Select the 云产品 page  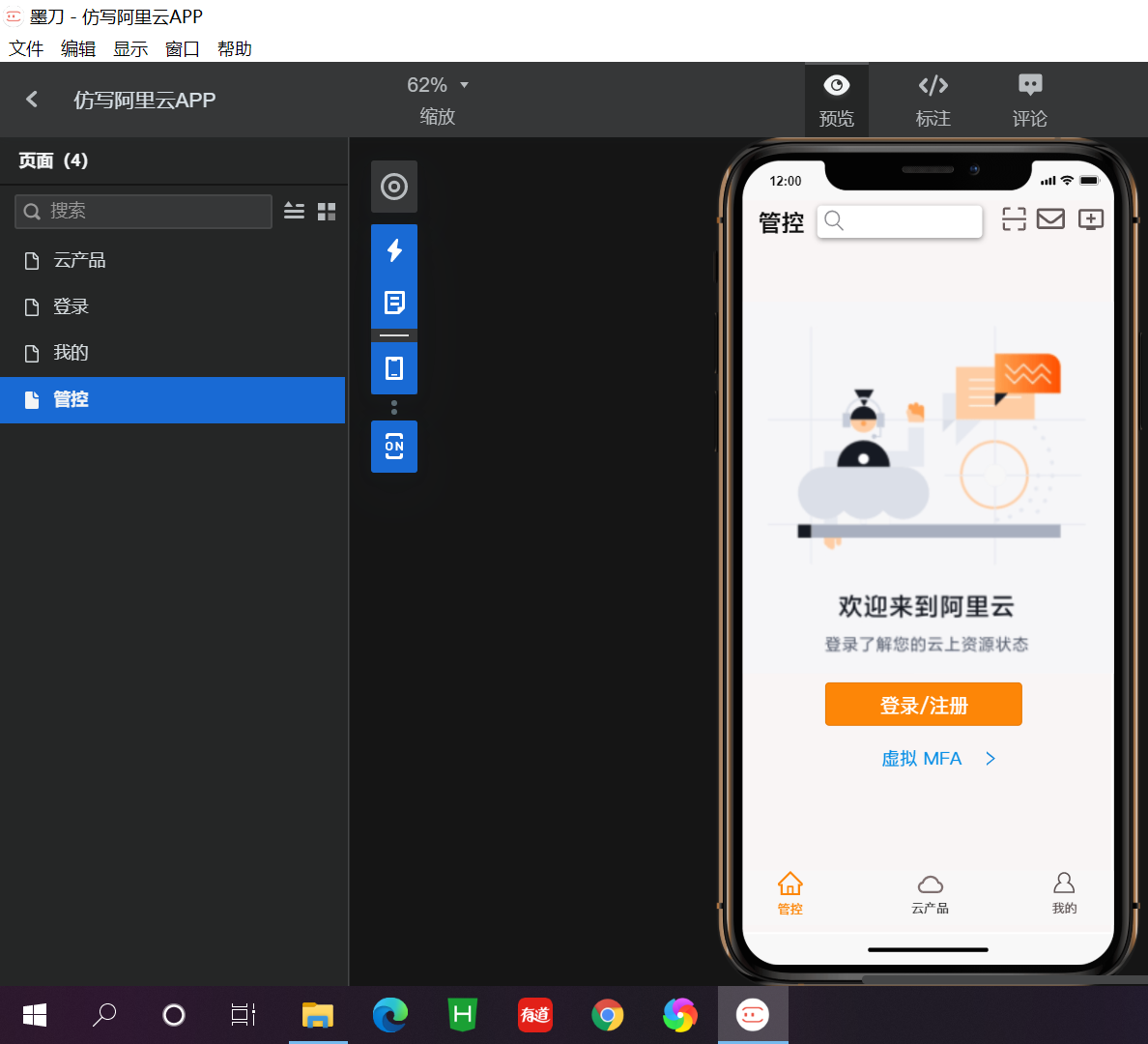pyautogui.click(x=173, y=260)
